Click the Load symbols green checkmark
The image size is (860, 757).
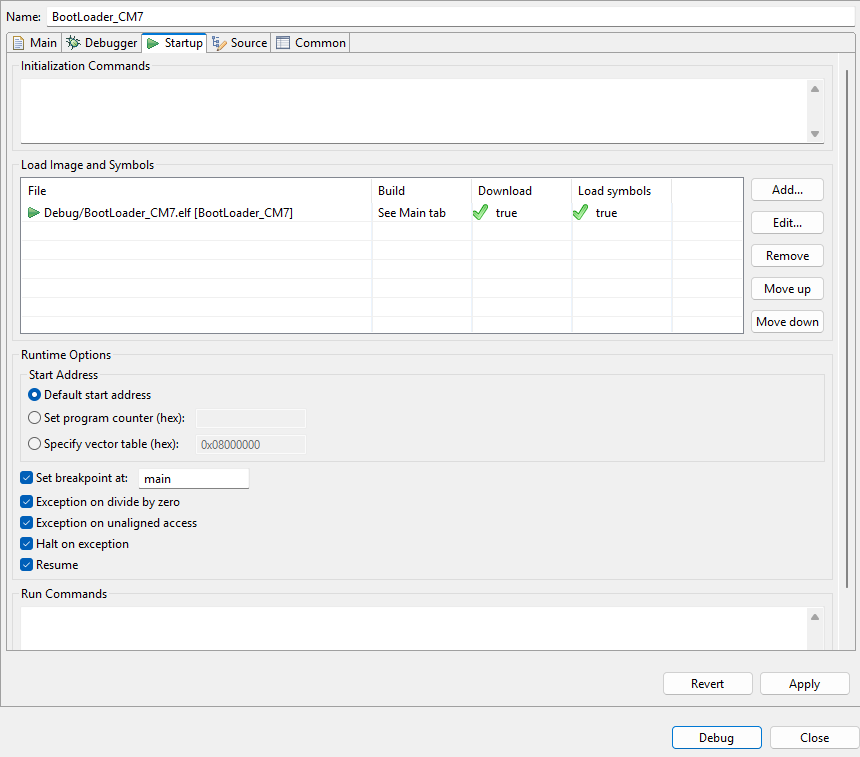580,212
